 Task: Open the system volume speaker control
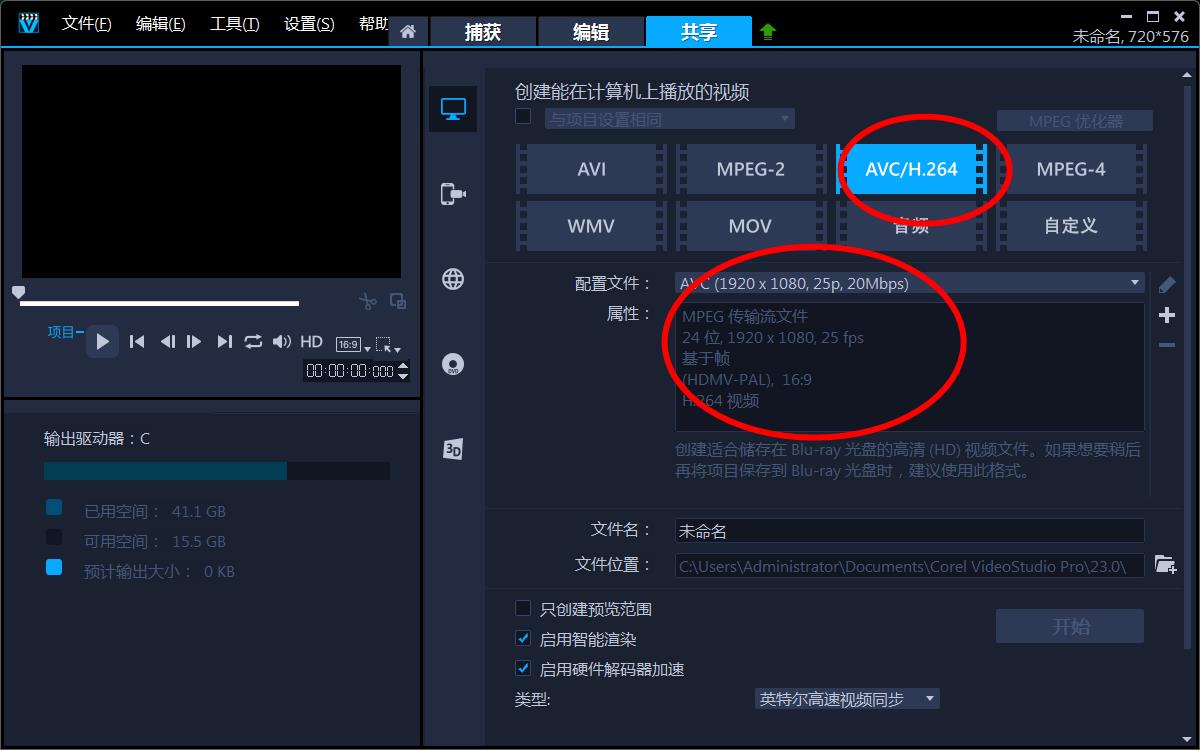tap(282, 342)
